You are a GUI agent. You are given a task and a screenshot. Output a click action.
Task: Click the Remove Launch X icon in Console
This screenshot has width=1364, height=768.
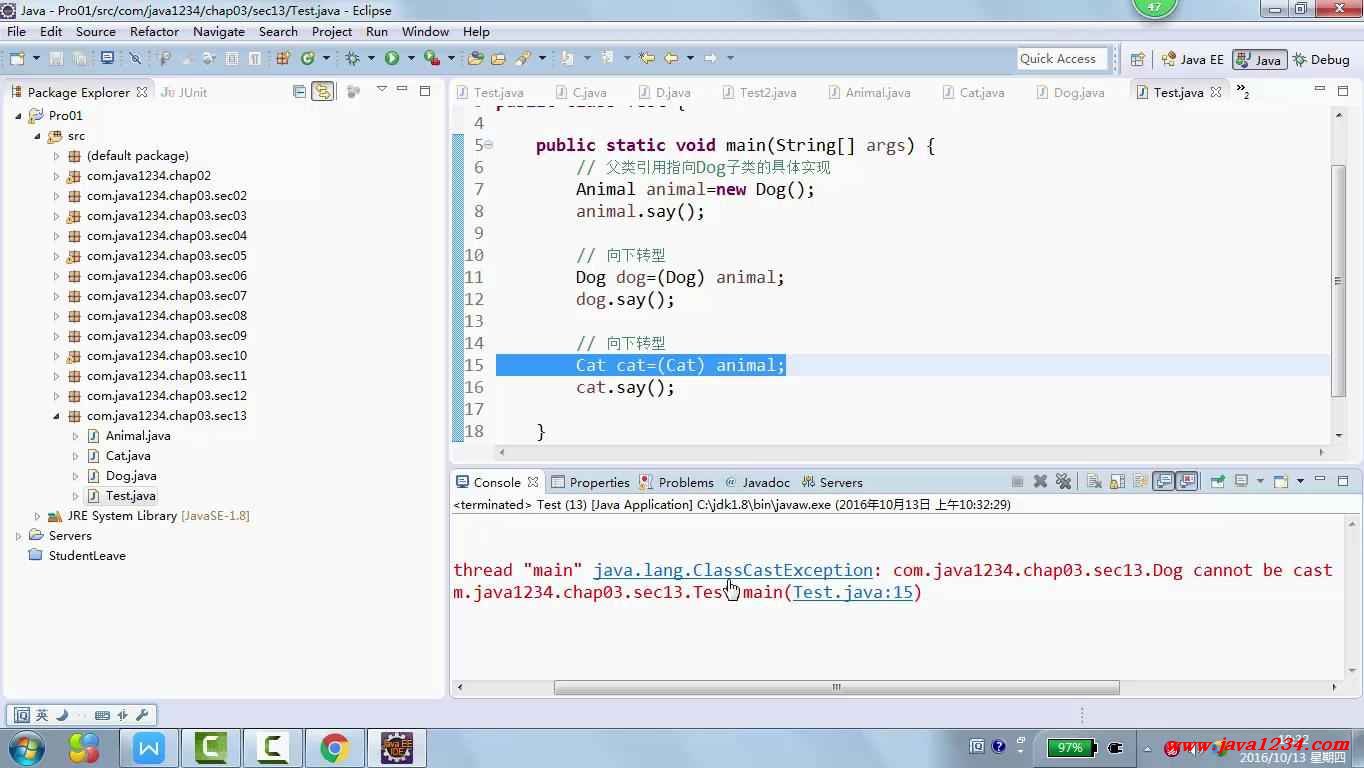click(1040, 481)
